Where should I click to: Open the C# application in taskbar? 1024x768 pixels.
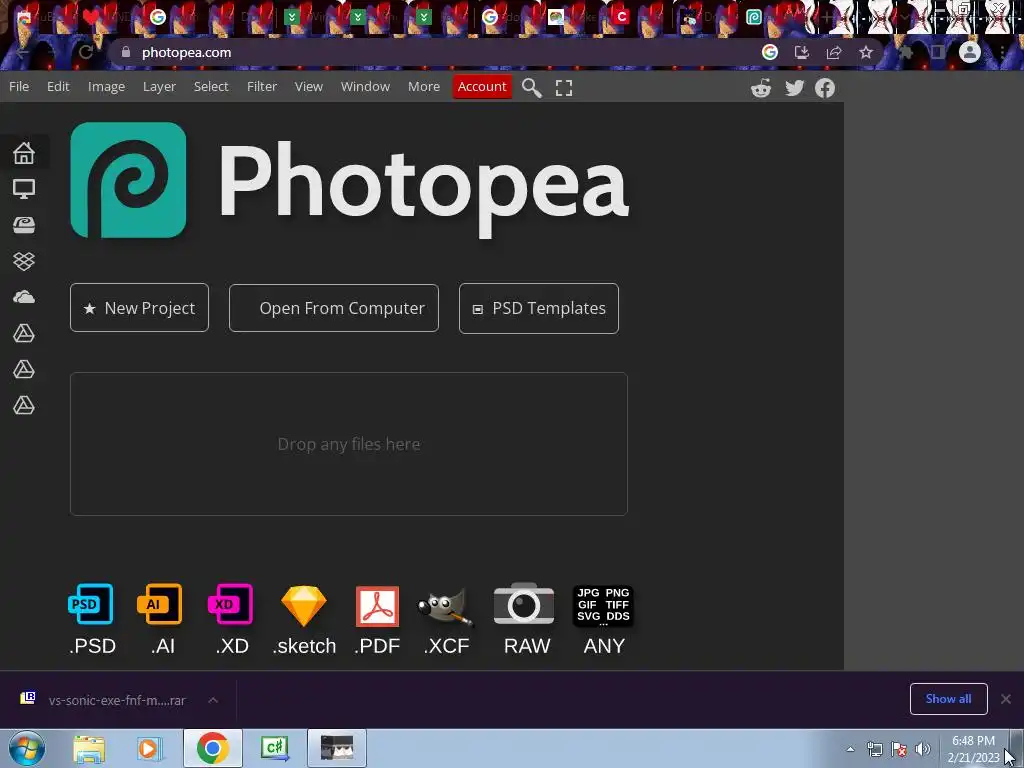point(274,748)
